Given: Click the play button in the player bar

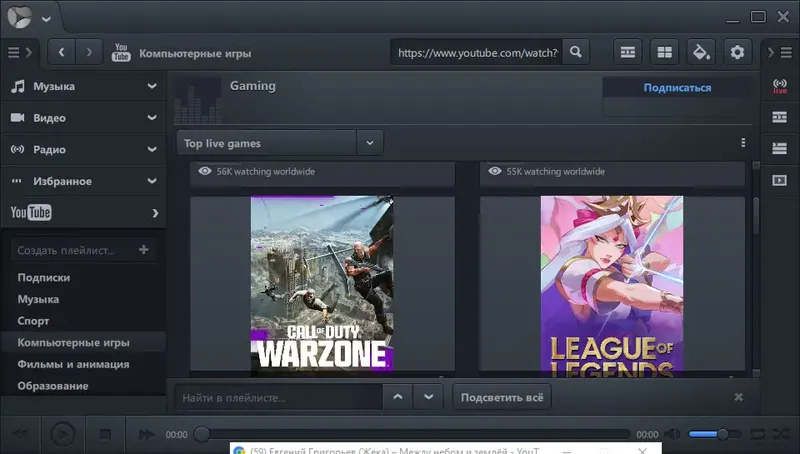Looking at the screenshot, I should click(x=63, y=435).
